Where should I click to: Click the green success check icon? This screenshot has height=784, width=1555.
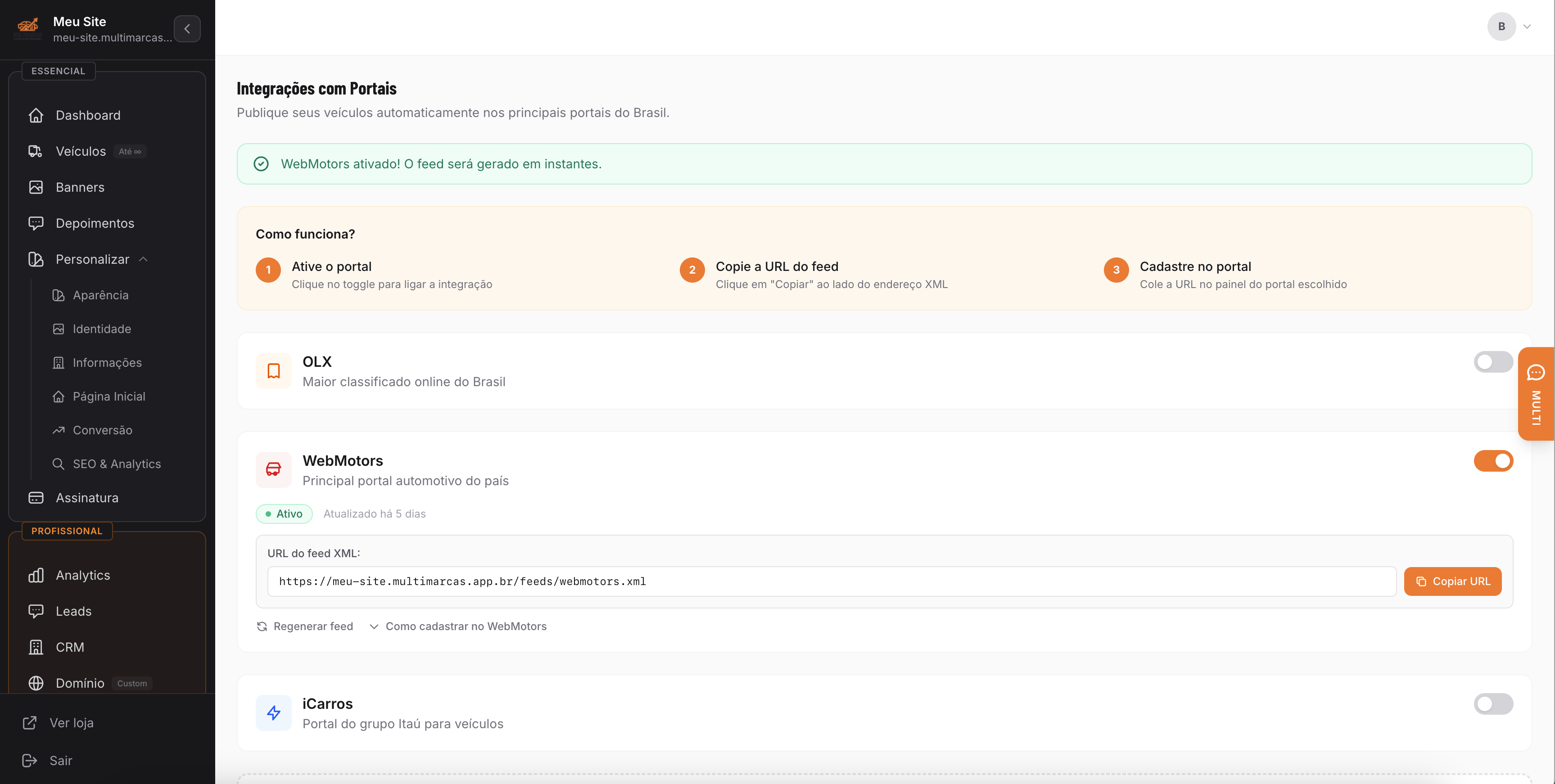pos(261,163)
